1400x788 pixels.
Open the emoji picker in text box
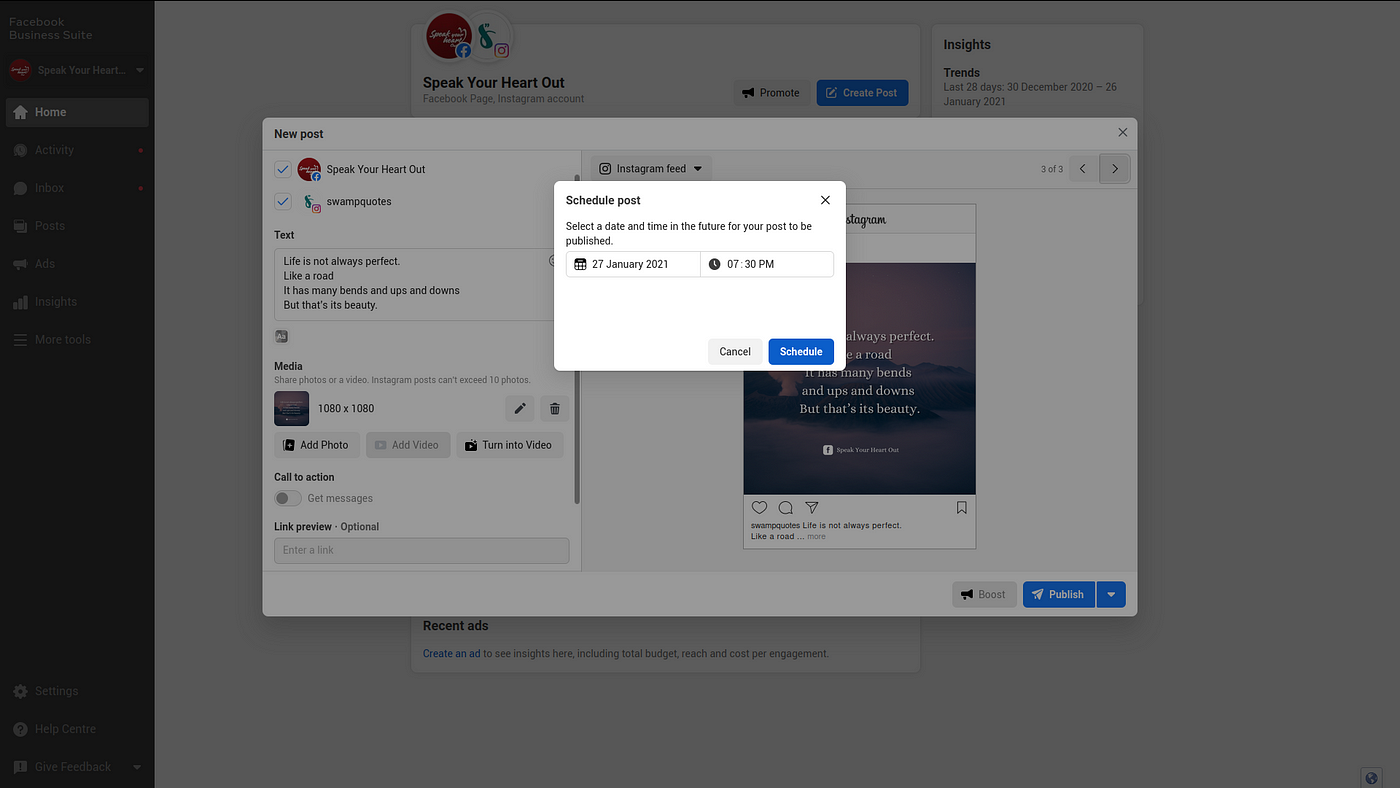[x=553, y=261]
